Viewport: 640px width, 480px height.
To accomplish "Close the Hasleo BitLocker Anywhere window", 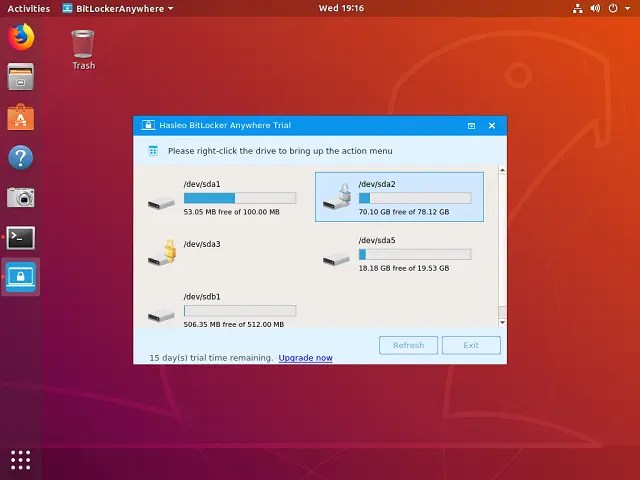I will point(492,126).
